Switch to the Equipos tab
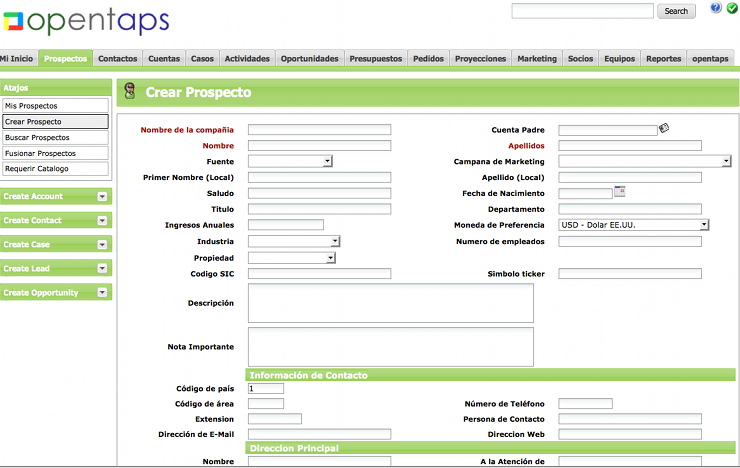The height and width of the screenshot is (468, 740). click(x=620, y=59)
